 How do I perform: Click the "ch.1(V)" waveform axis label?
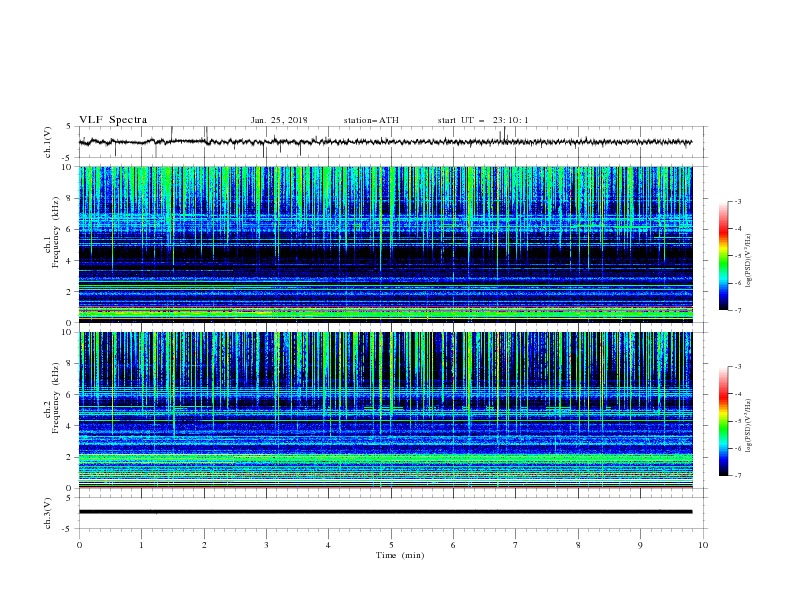(48, 142)
